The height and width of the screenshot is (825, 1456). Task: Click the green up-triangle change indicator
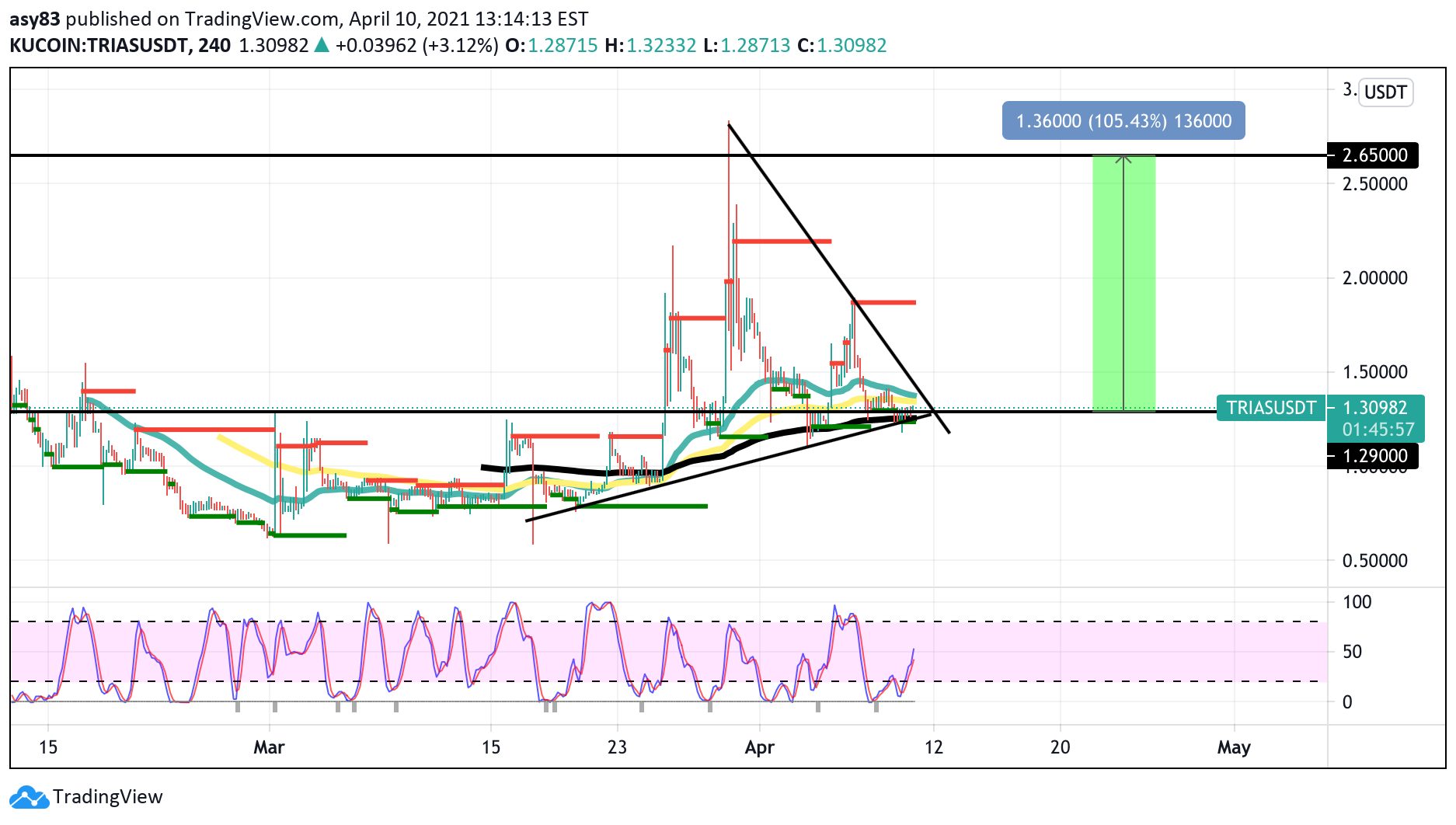pos(322,45)
